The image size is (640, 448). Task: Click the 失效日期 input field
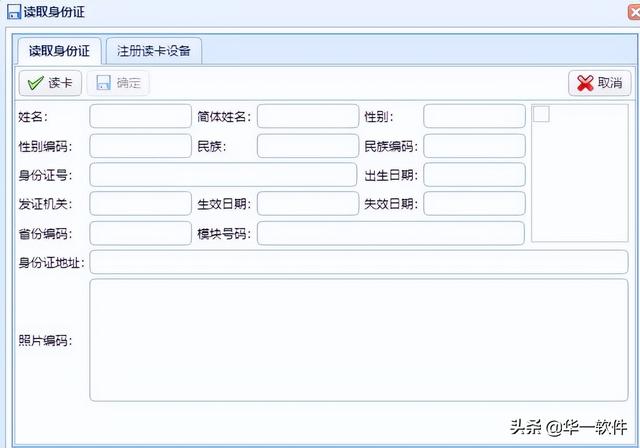click(x=474, y=204)
